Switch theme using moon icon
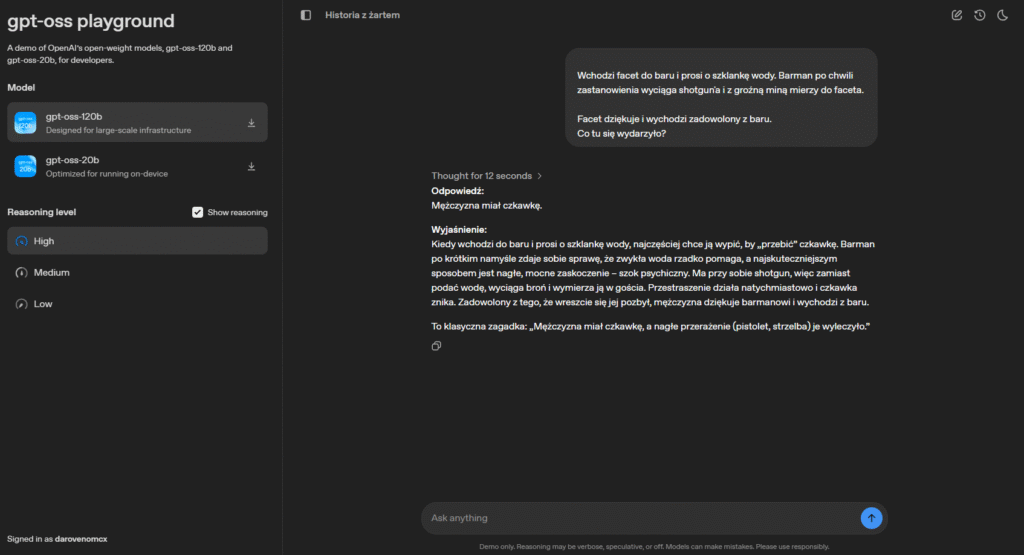This screenshot has width=1024, height=555. [1002, 15]
